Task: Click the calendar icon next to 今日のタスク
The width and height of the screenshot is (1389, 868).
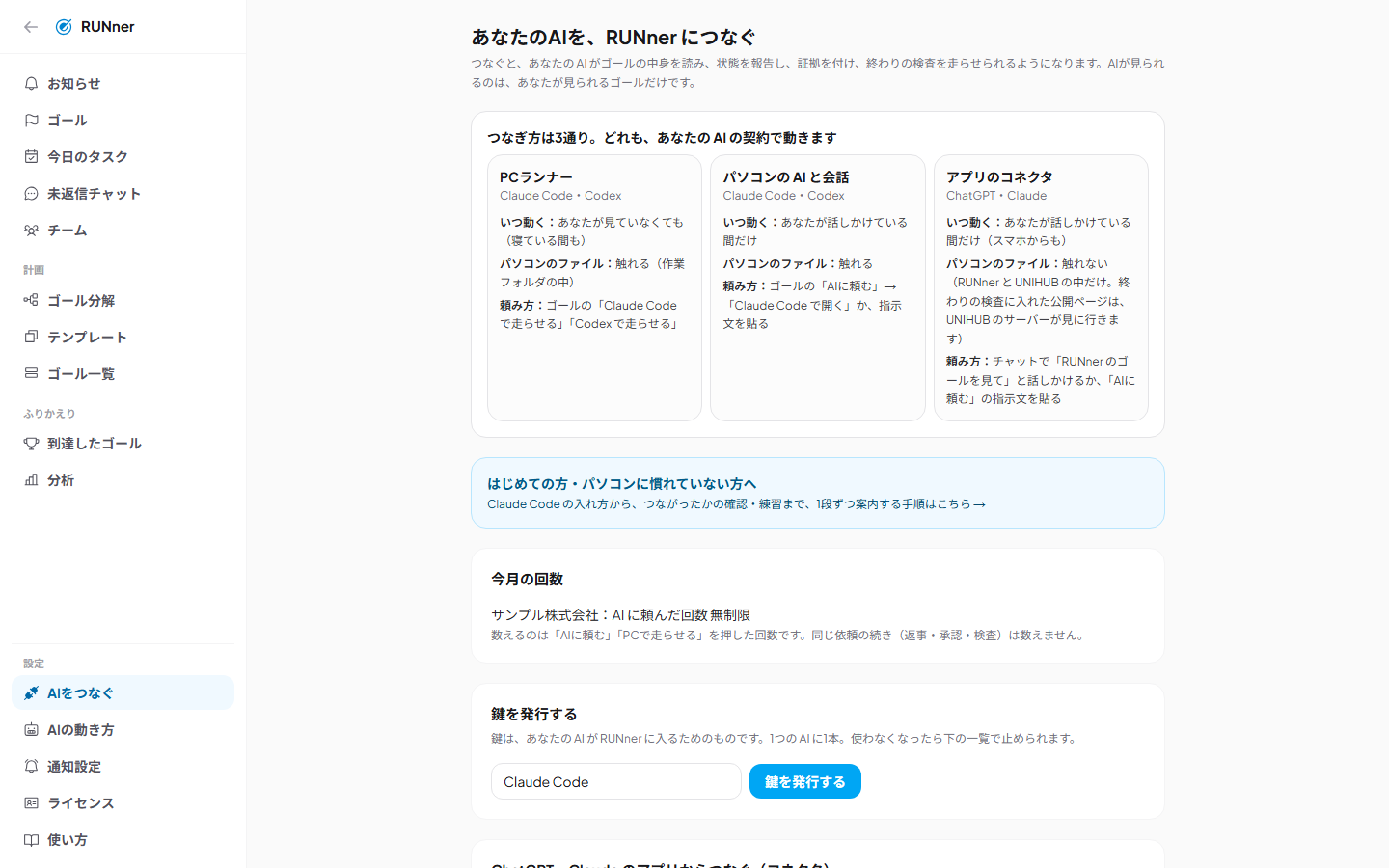Action: pos(31,157)
